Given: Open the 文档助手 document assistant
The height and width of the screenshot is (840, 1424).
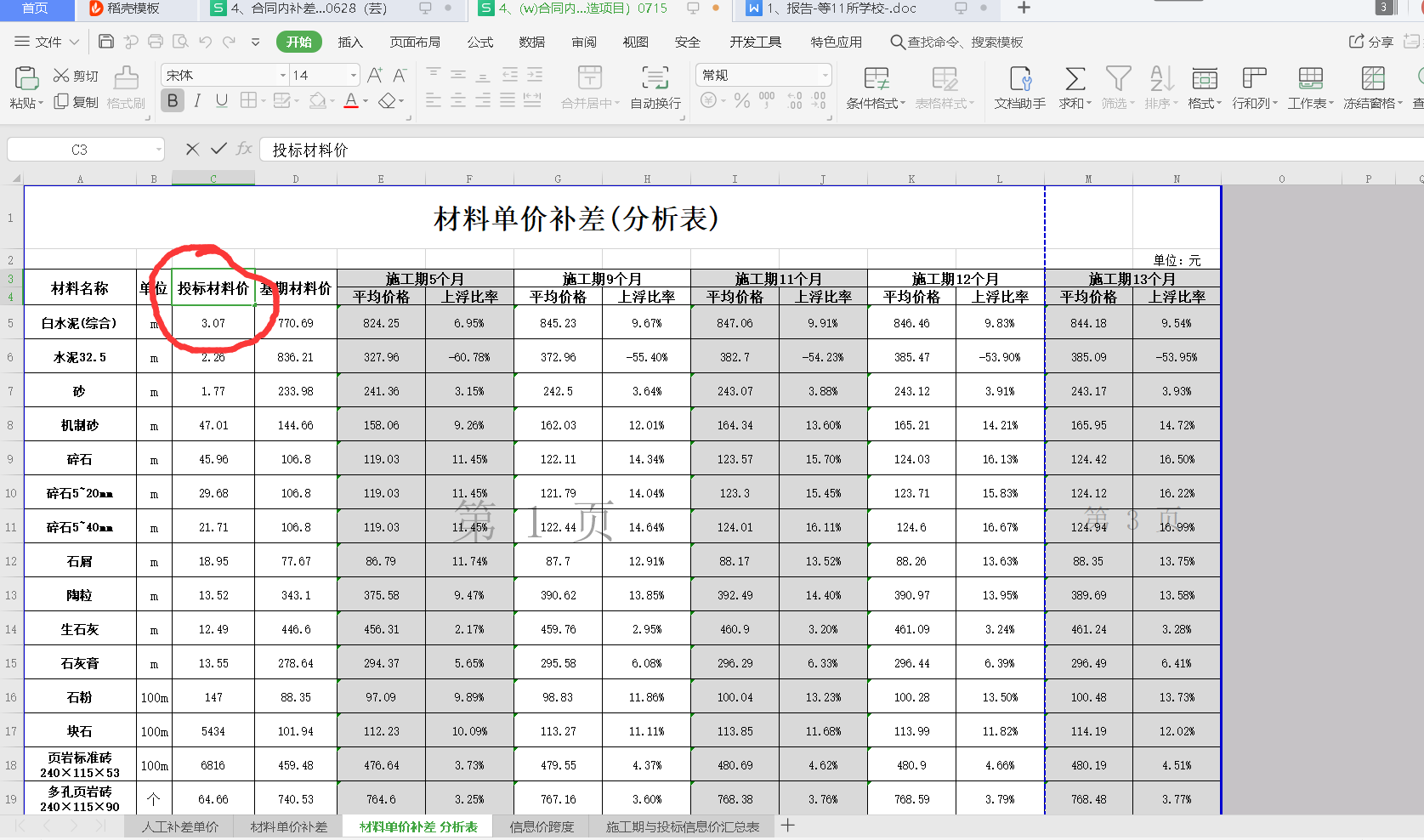Looking at the screenshot, I should (x=1020, y=88).
